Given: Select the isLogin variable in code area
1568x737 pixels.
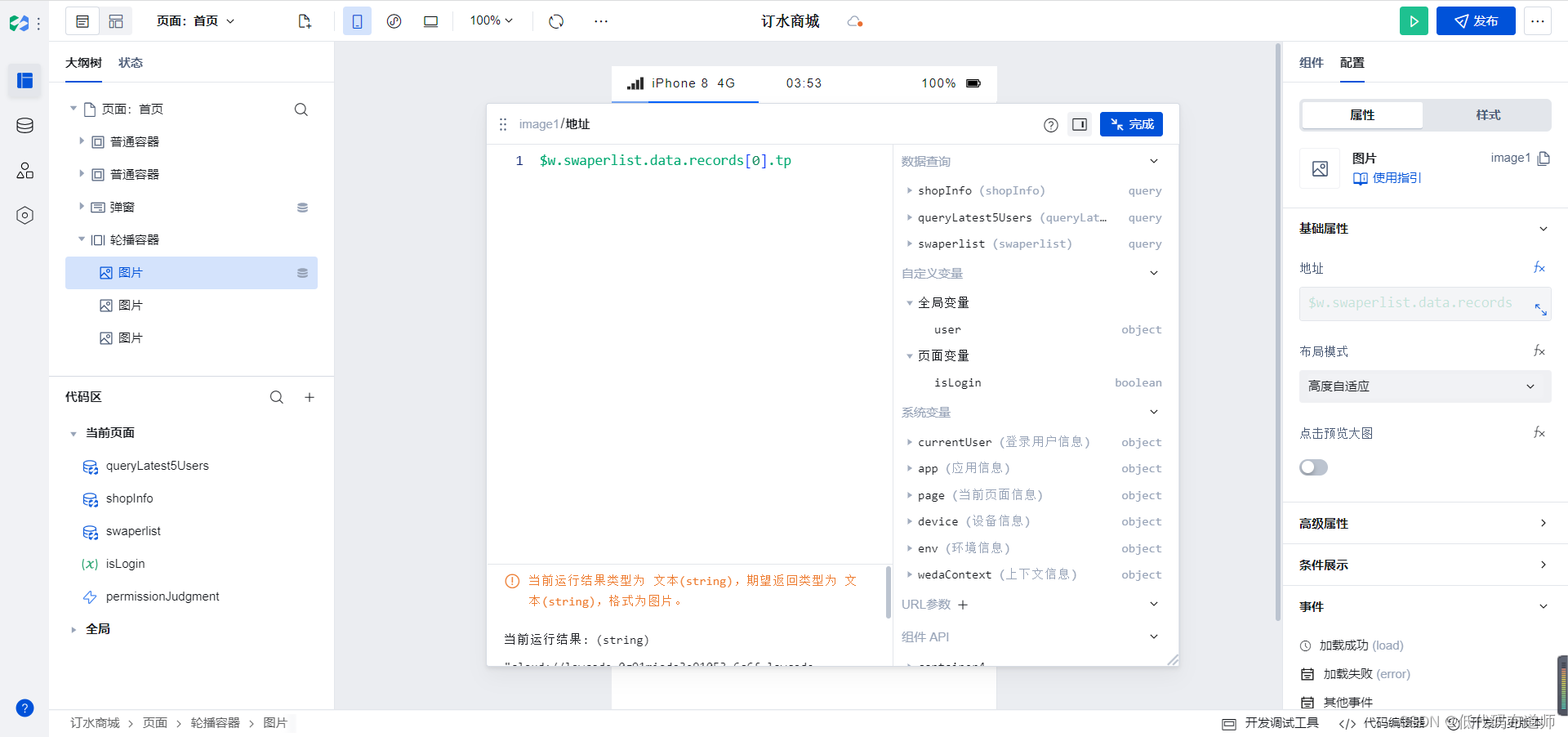Looking at the screenshot, I should click(125, 564).
